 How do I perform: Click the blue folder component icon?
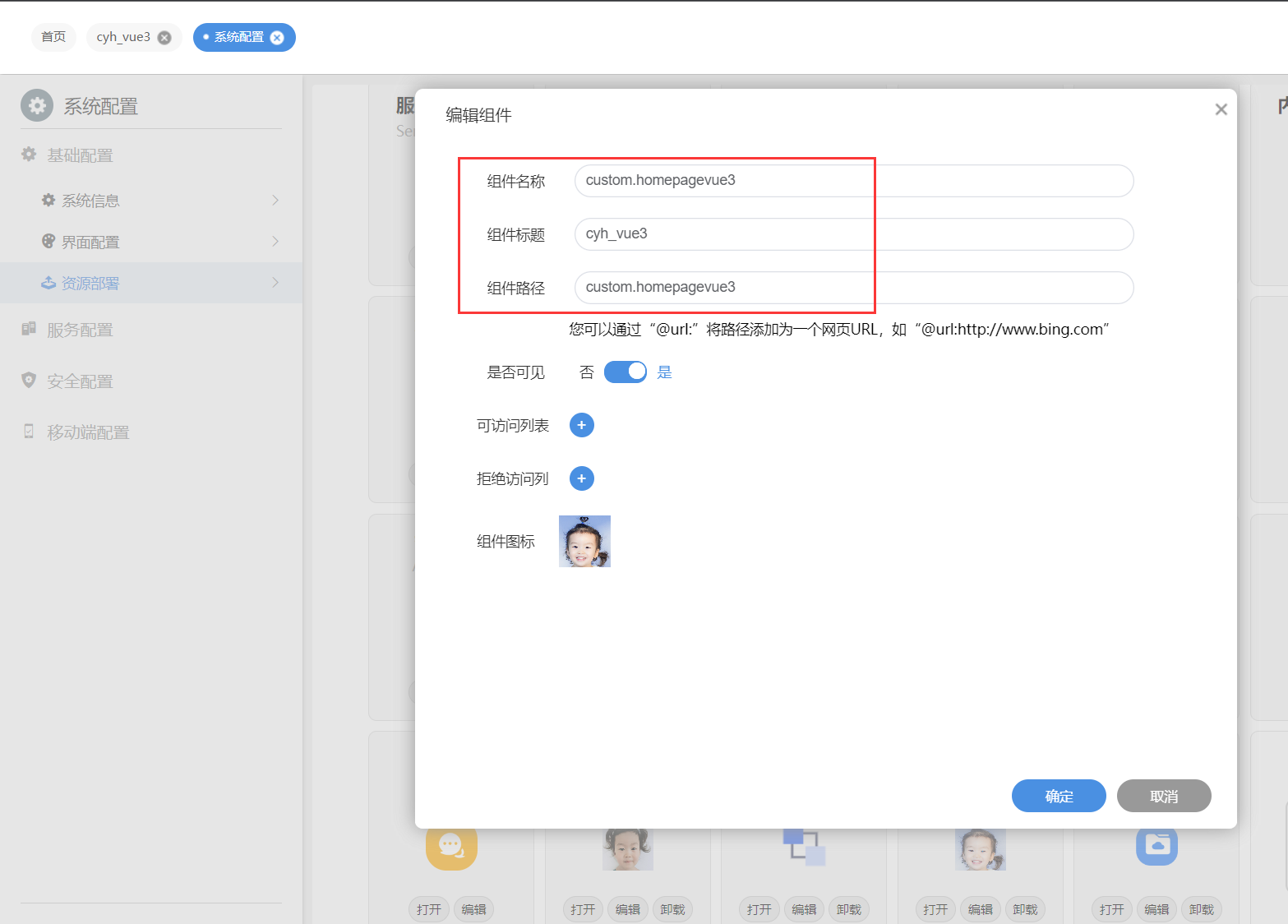tap(1156, 847)
